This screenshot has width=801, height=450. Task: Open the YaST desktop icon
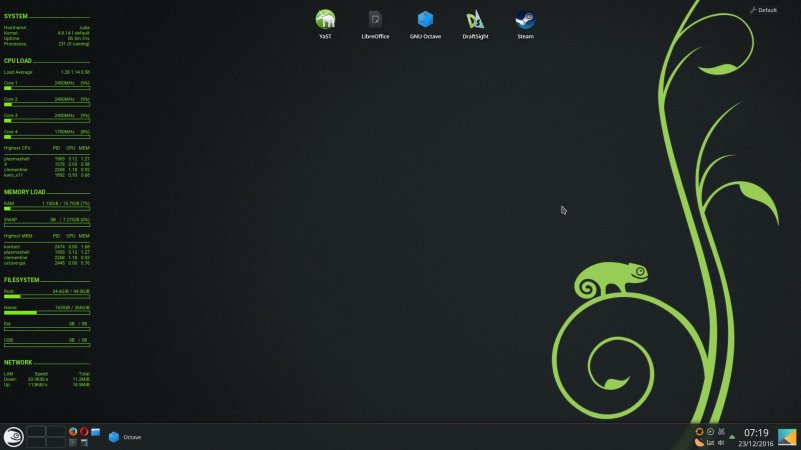pyautogui.click(x=325, y=24)
